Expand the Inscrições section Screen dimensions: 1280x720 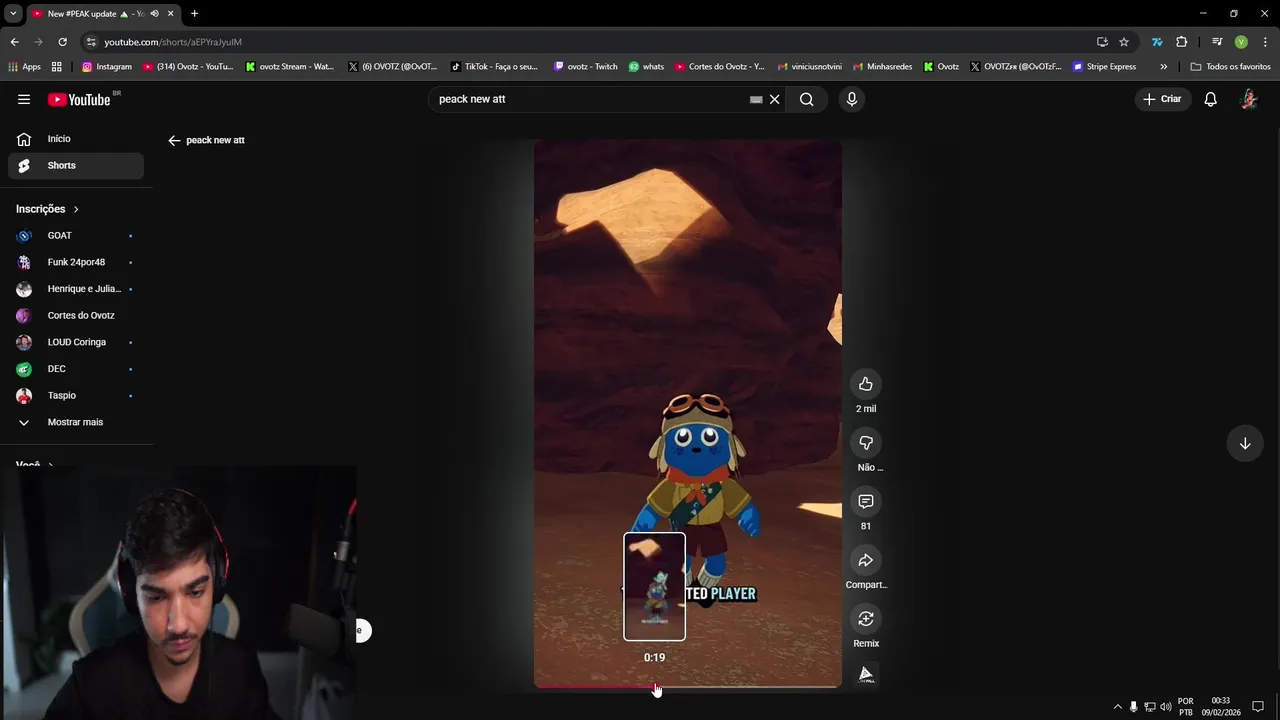point(48,209)
